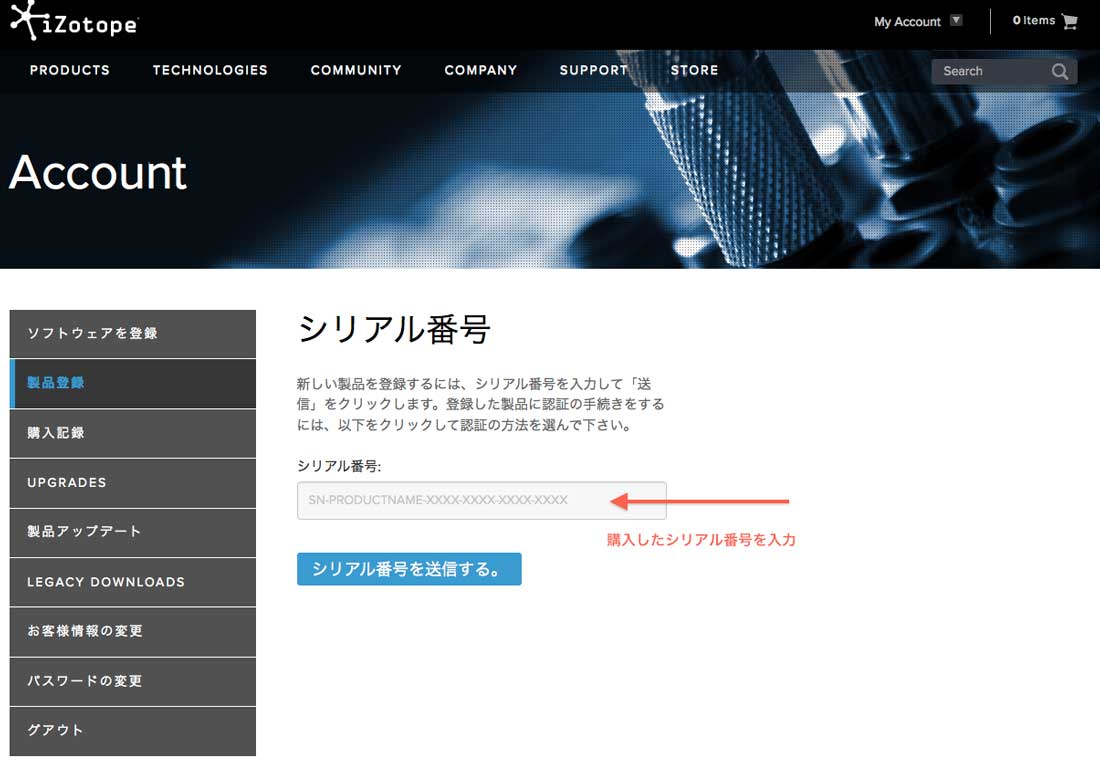Image resolution: width=1100 pixels, height=763 pixels.
Task: Submit with シリアル番号を送信する。 button
Action: click(409, 569)
